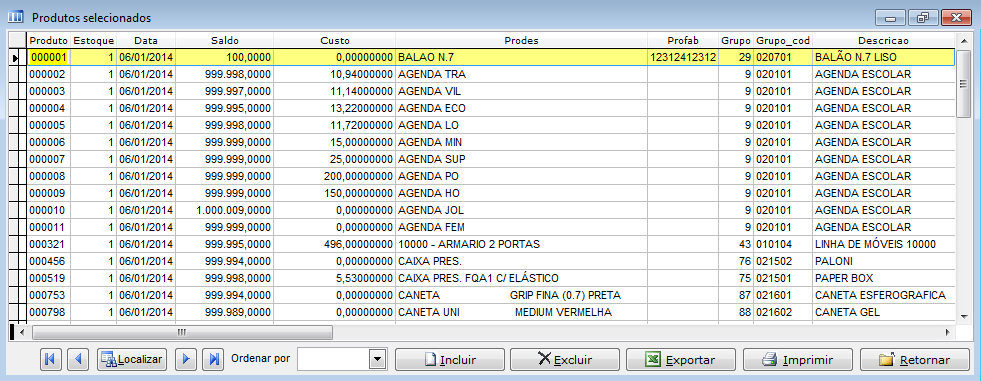
Task: Click the row selector for product 000010
Action: [x=18, y=210]
